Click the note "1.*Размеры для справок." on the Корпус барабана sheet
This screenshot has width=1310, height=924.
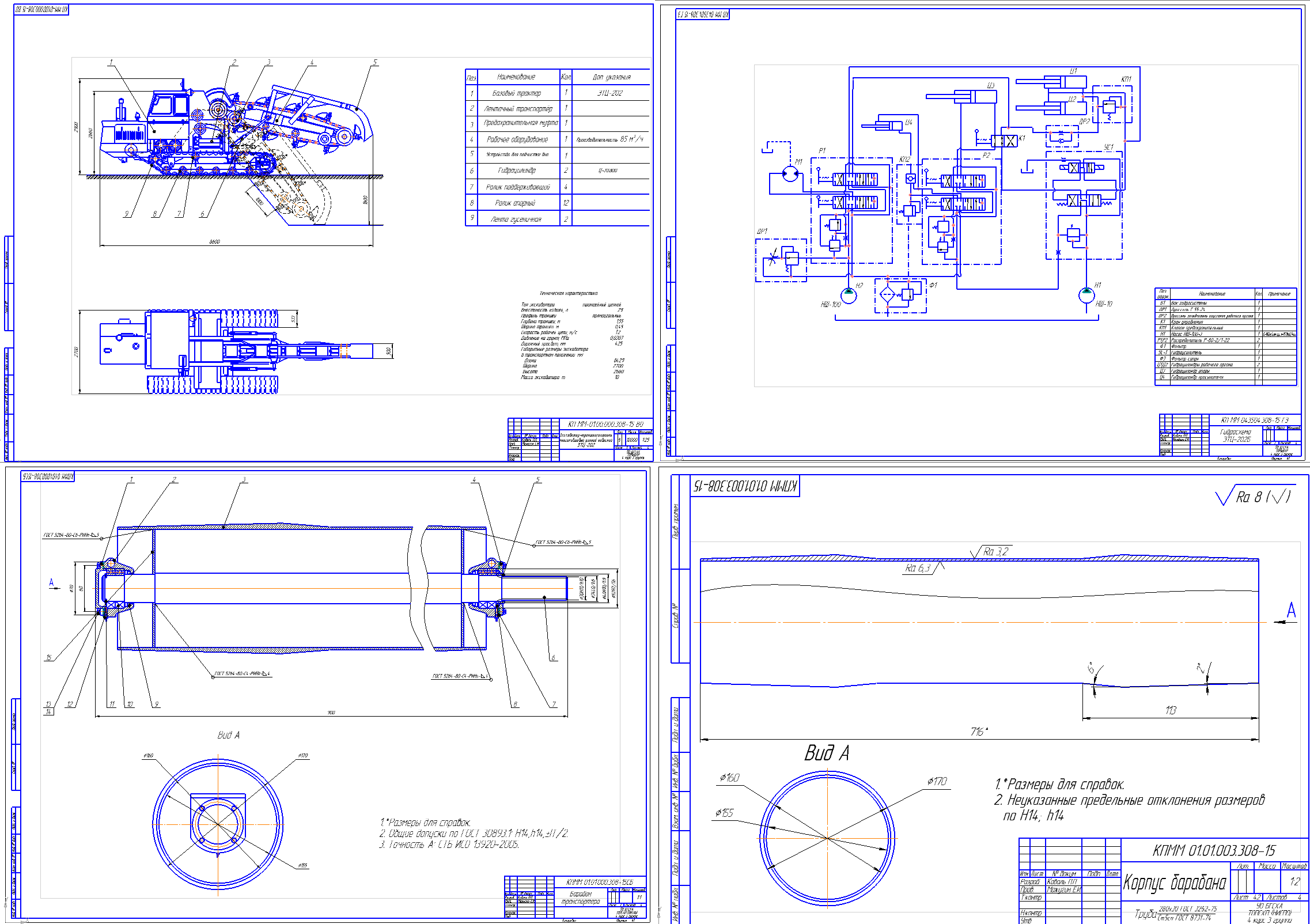pyautogui.click(x=1059, y=784)
